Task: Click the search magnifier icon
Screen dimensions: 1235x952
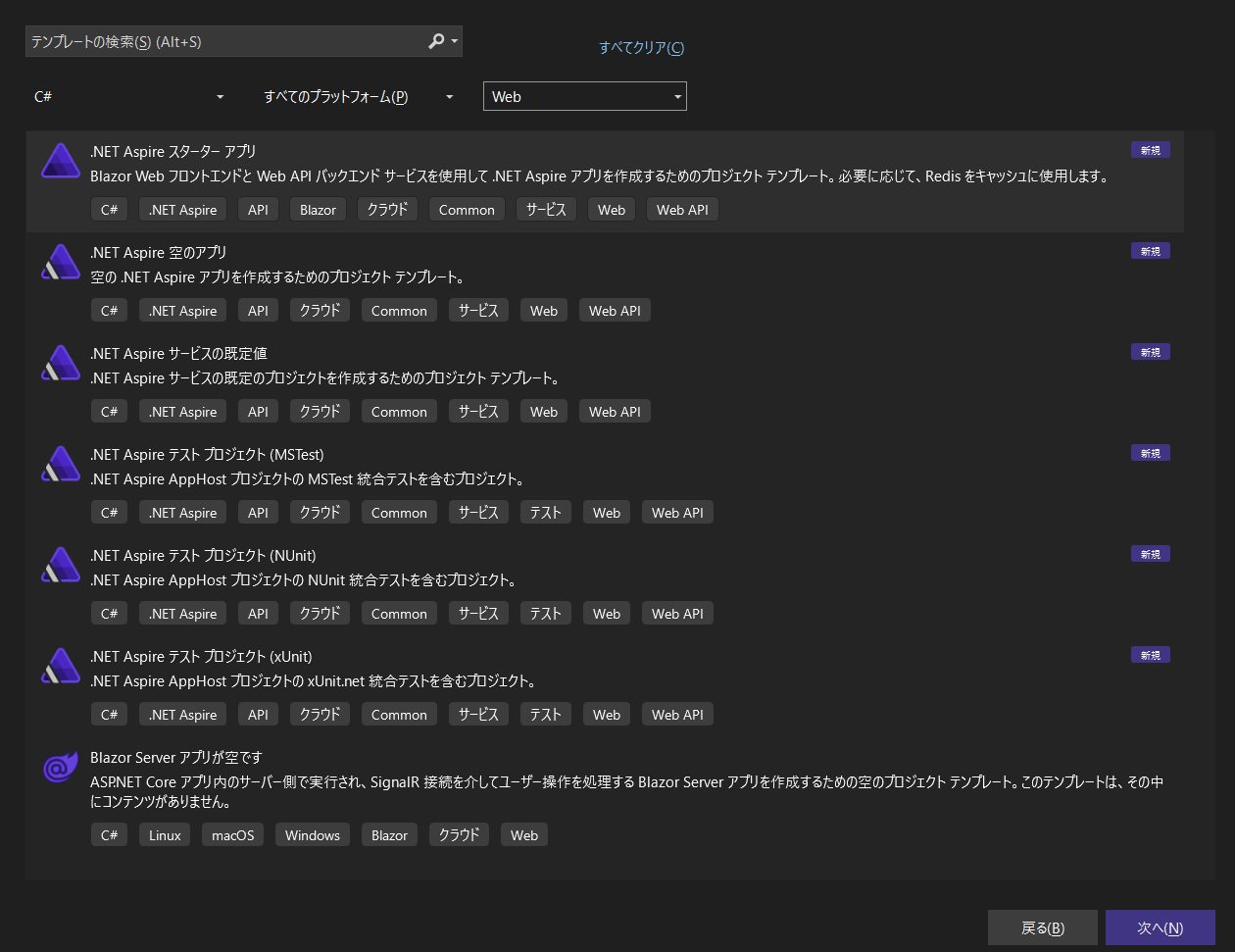Action: point(436,41)
